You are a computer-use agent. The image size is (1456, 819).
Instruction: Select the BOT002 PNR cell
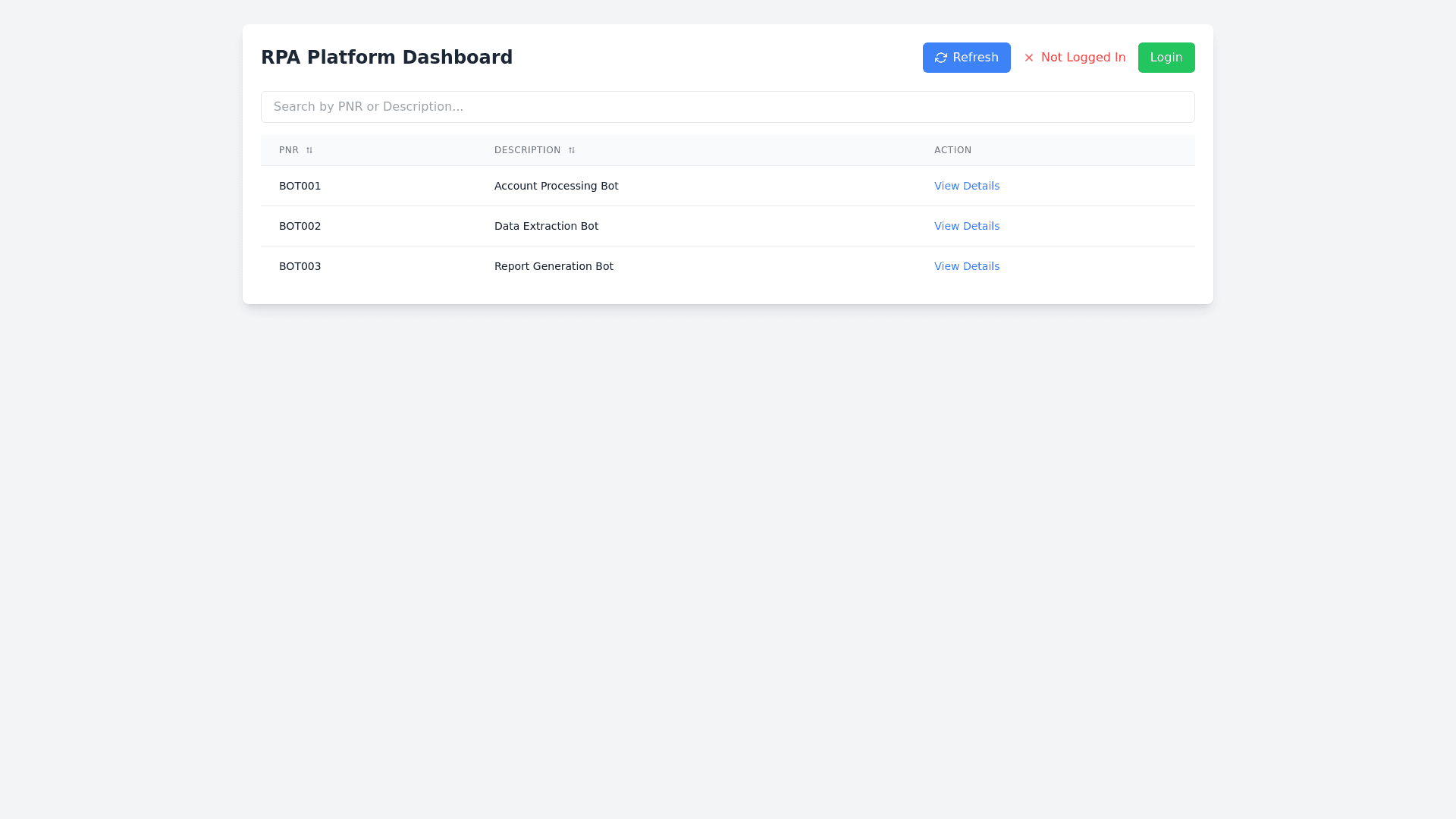[300, 226]
